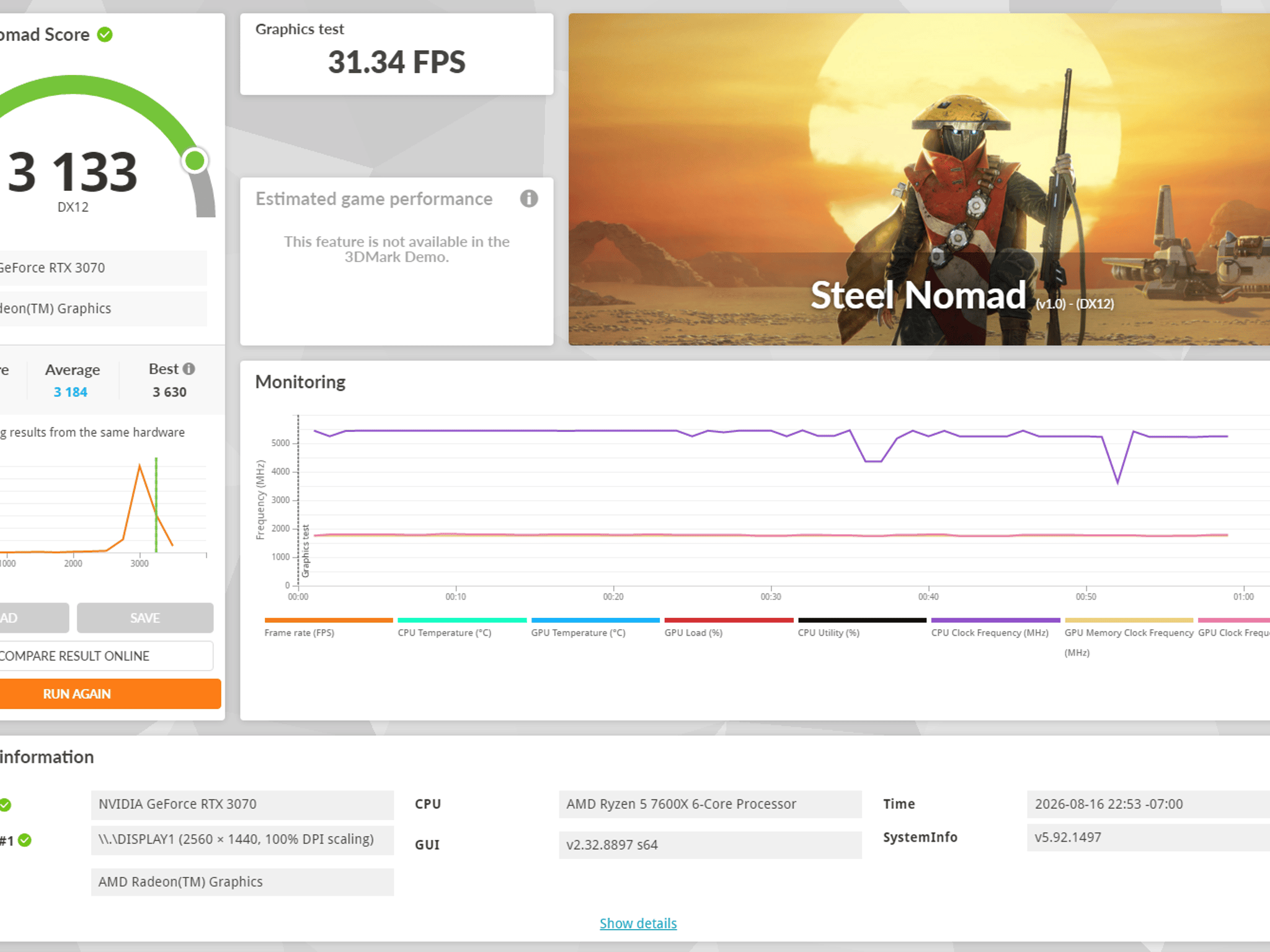Click the AMD Ryzen 5 7600X processor field
Image resolution: width=1270 pixels, height=952 pixels.
(x=710, y=804)
